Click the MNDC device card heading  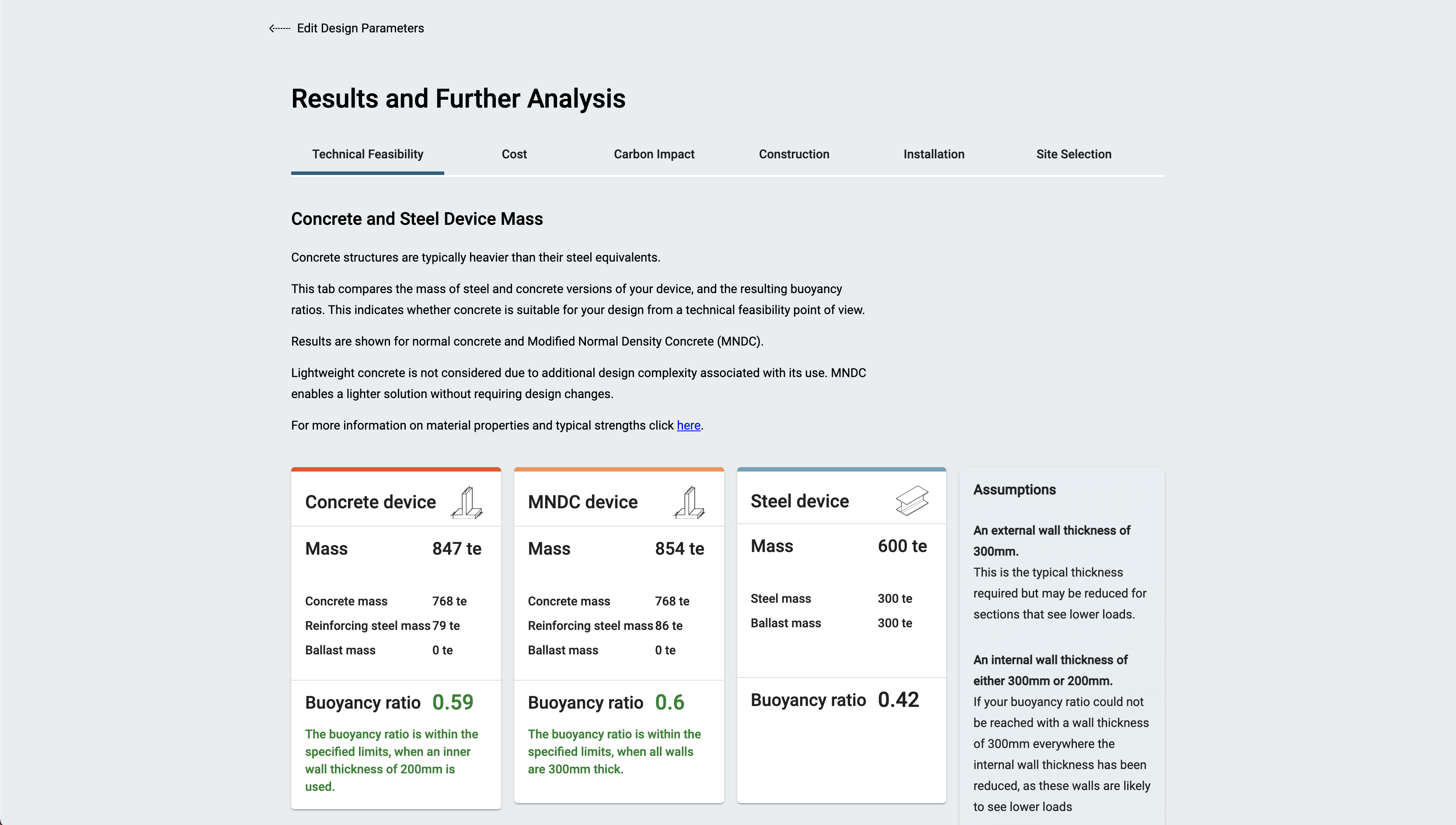pyautogui.click(x=582, y=502)
